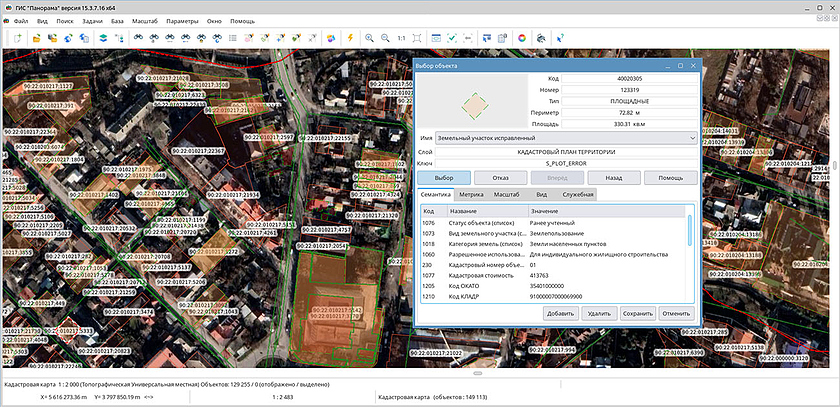Click the lightning bolt toolbar icon
Image resolution: width=840 pixels, height=407 pixels.
point(350,37)
